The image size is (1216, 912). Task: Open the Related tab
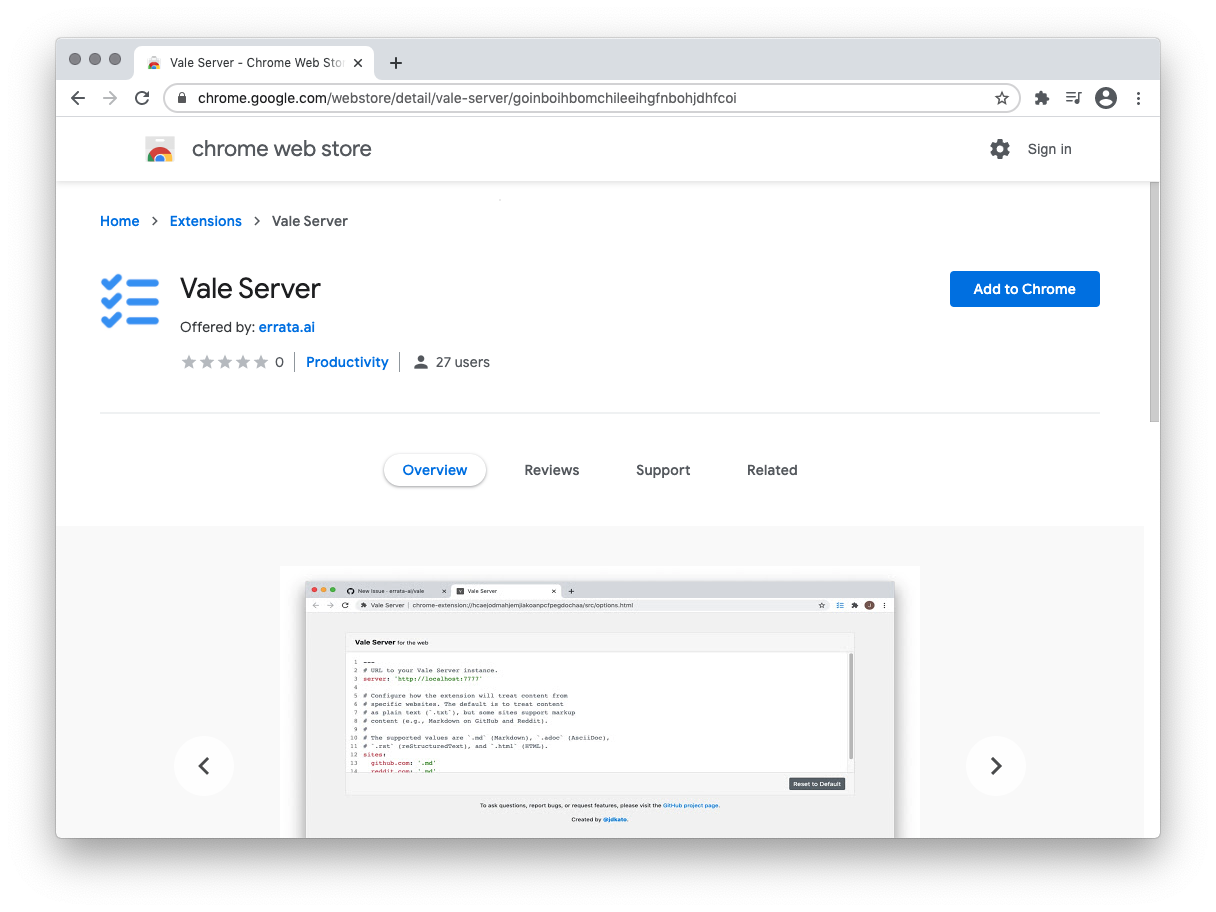772,470
